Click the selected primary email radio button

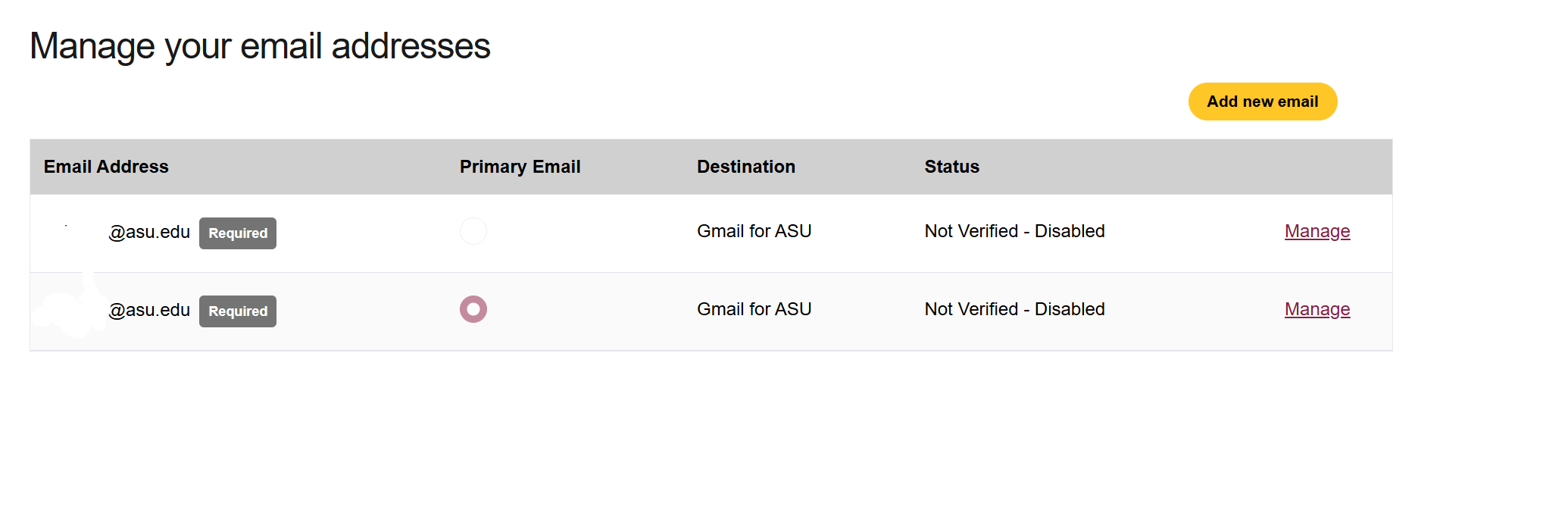pos(473,309)
